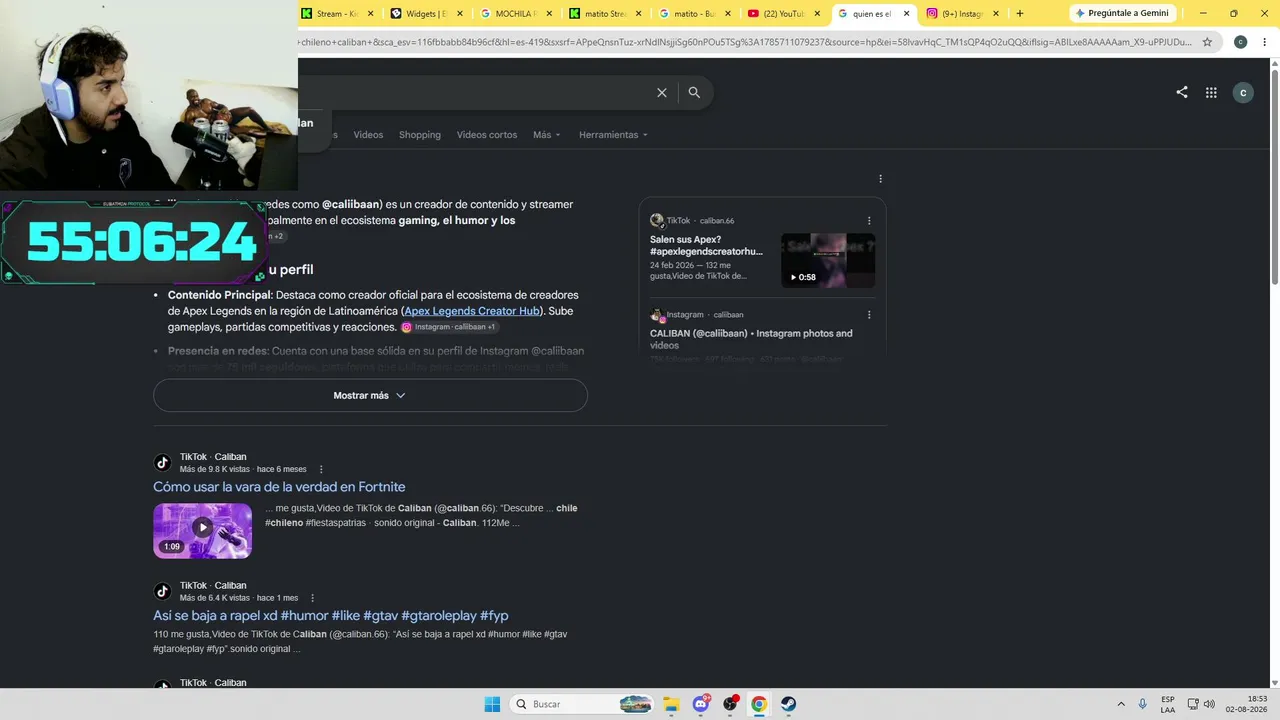
Task: Select the Videos search filter
Action: point(368,135)
